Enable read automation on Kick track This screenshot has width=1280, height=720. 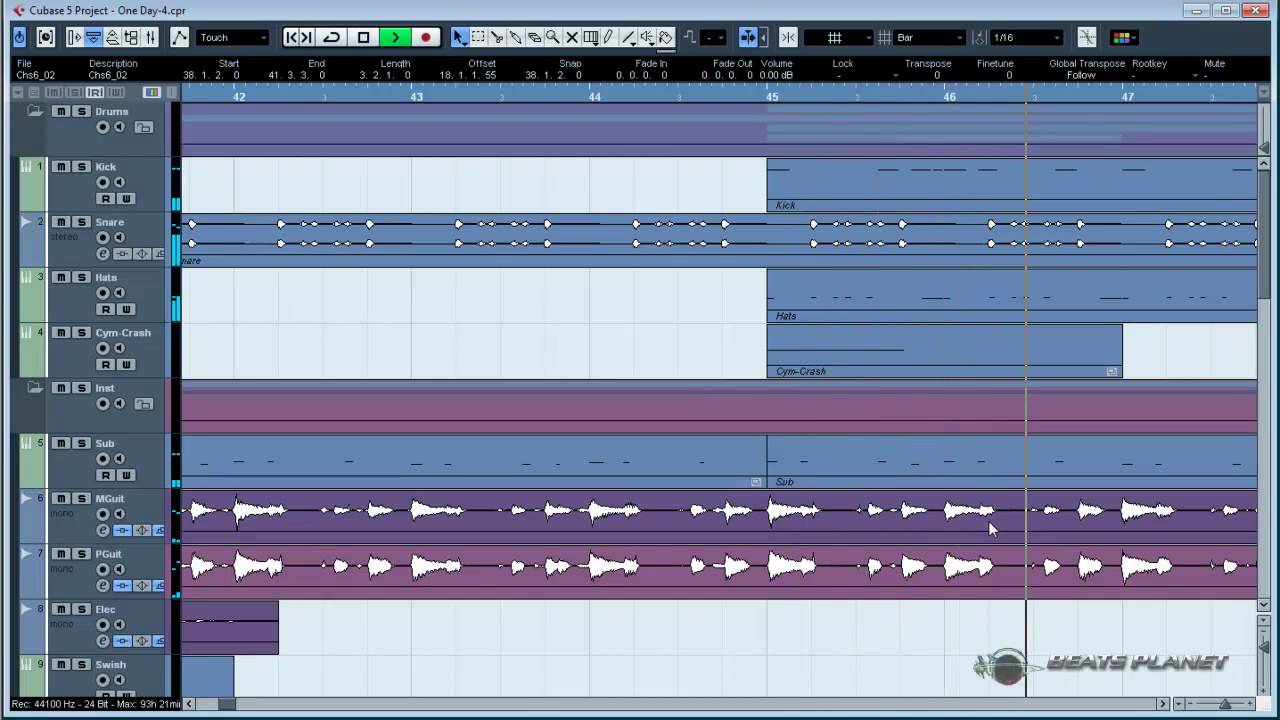[104, 198]
